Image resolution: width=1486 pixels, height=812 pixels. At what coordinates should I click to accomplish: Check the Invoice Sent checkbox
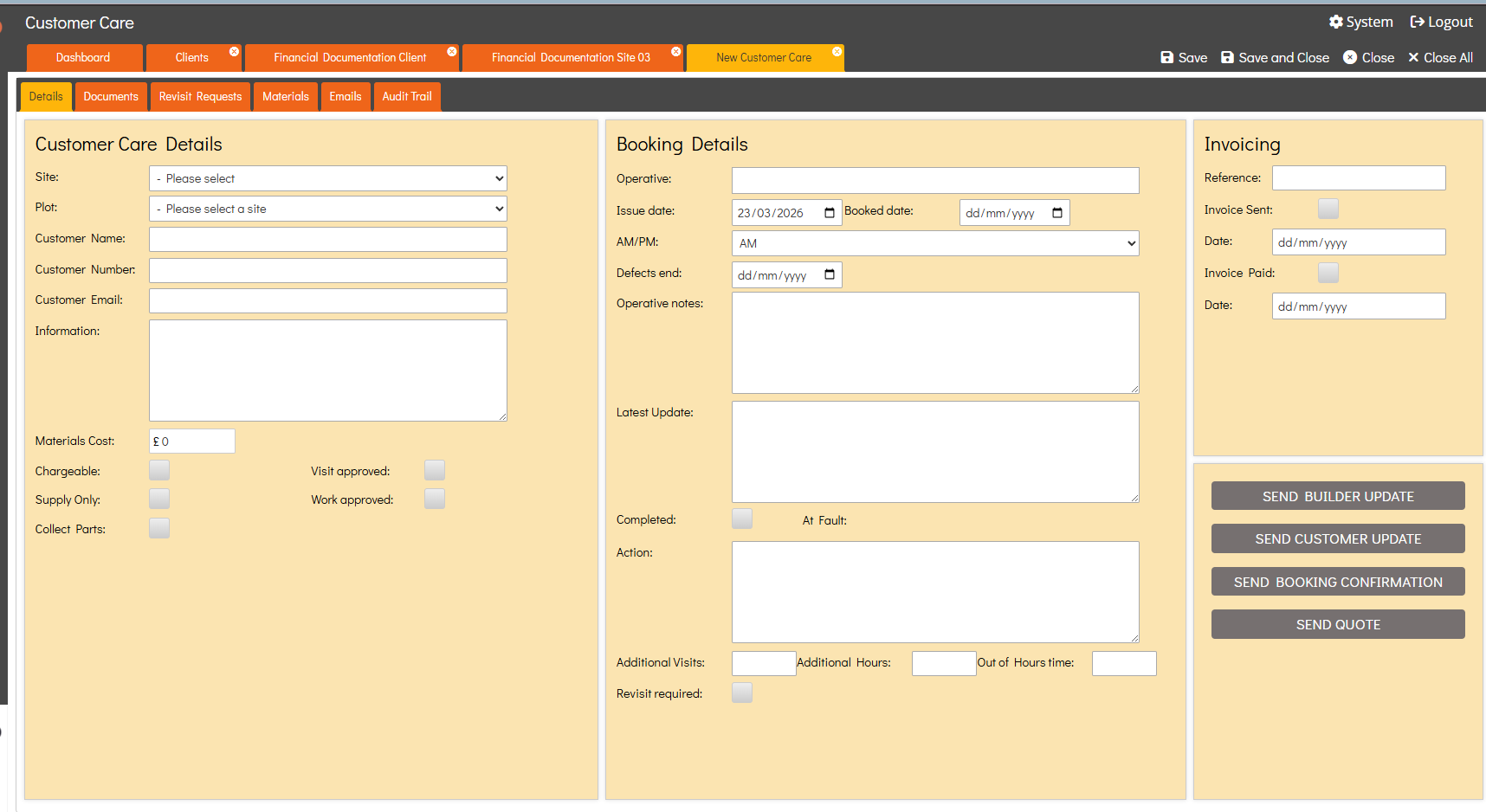(x=1328, y=209)
